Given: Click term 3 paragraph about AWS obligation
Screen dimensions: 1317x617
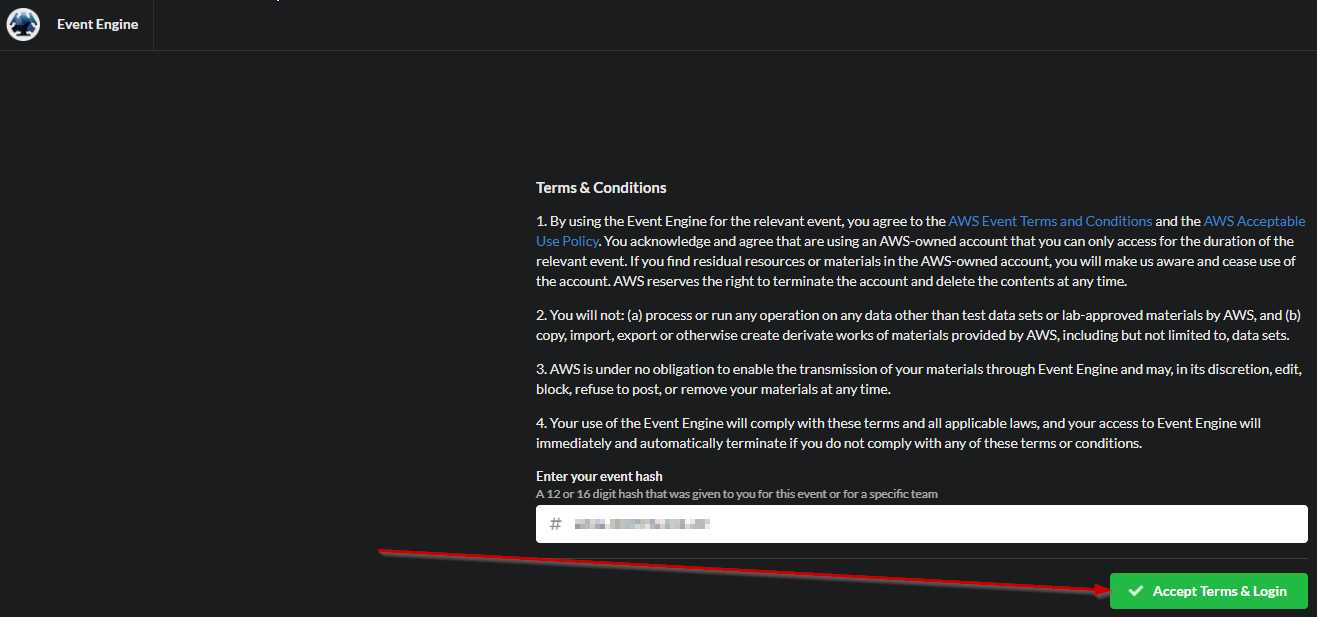Looking at the screenshot, I should [x=900, y=379].
